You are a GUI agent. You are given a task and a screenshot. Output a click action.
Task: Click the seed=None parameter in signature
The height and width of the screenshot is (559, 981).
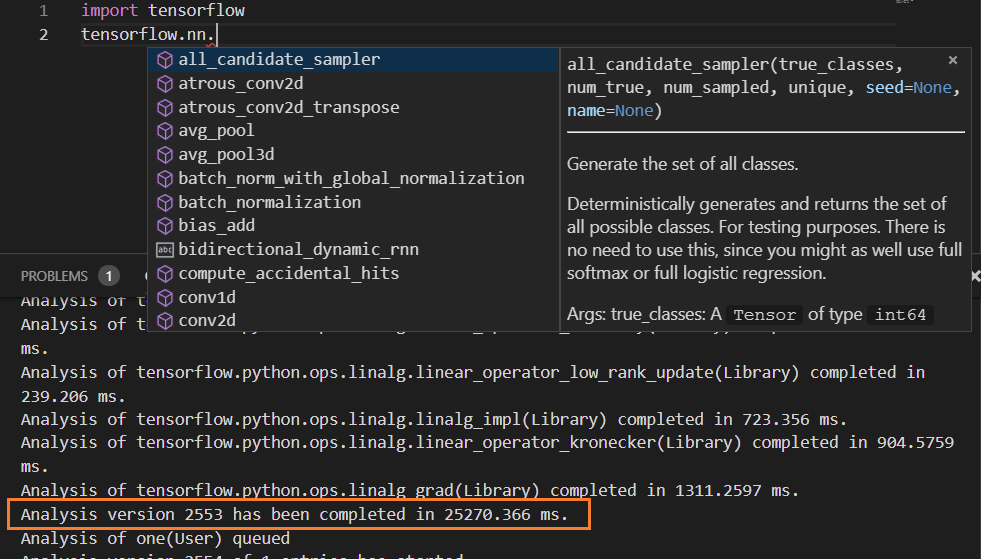tap(908, 88)
